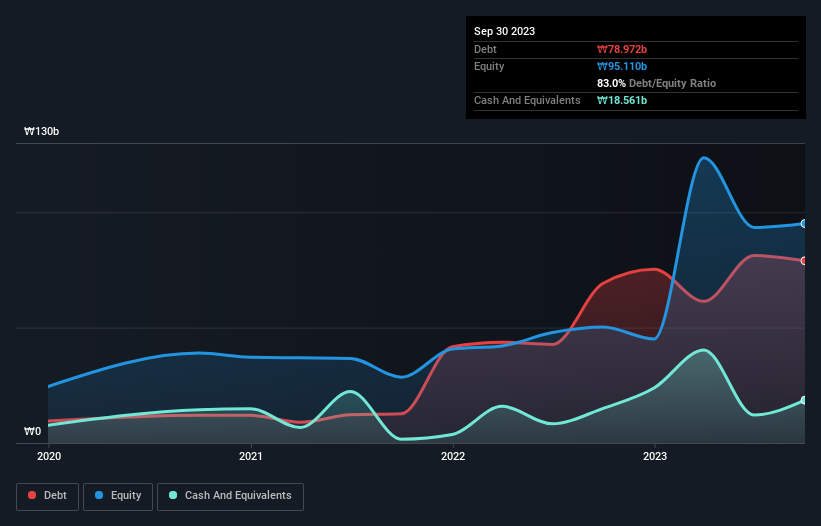This screenshot has height=526, width=821.
Task: Select the red Debt end-point marker
Action: (804, 261)
